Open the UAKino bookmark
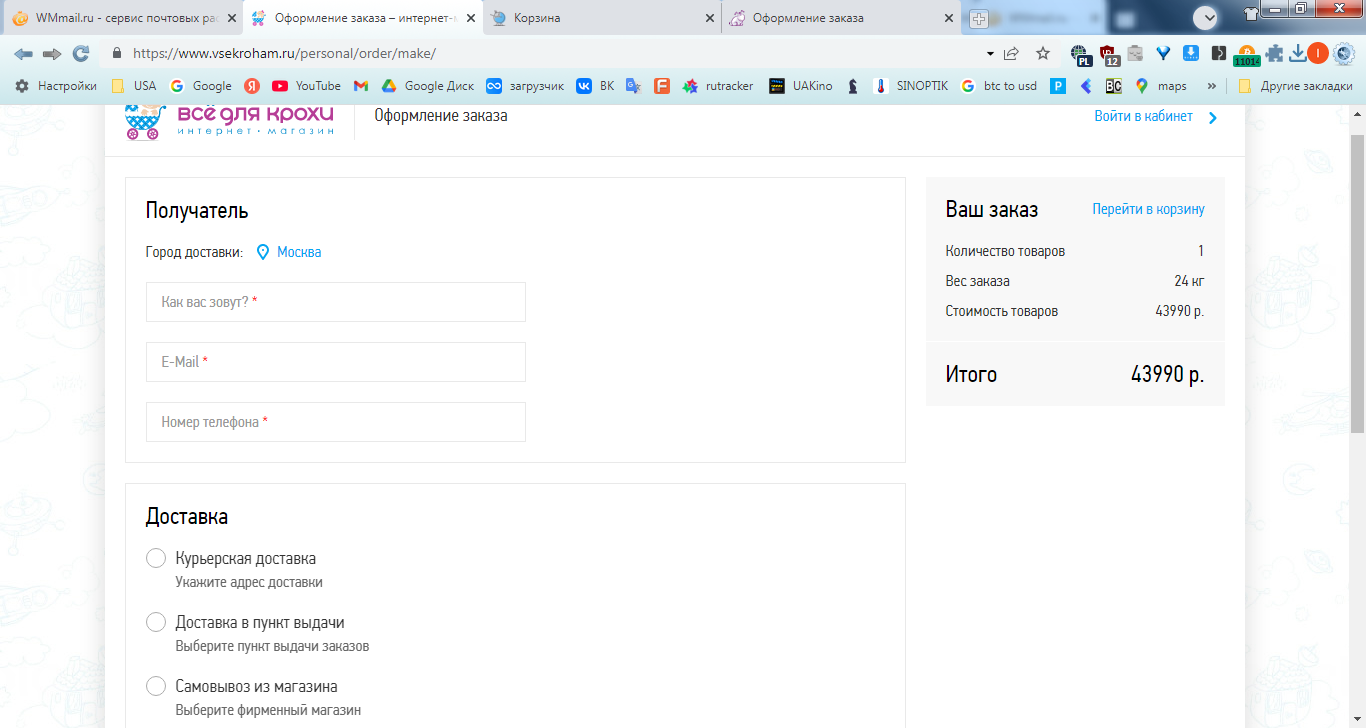This screenshot has width=1366, height=728. 800,86
